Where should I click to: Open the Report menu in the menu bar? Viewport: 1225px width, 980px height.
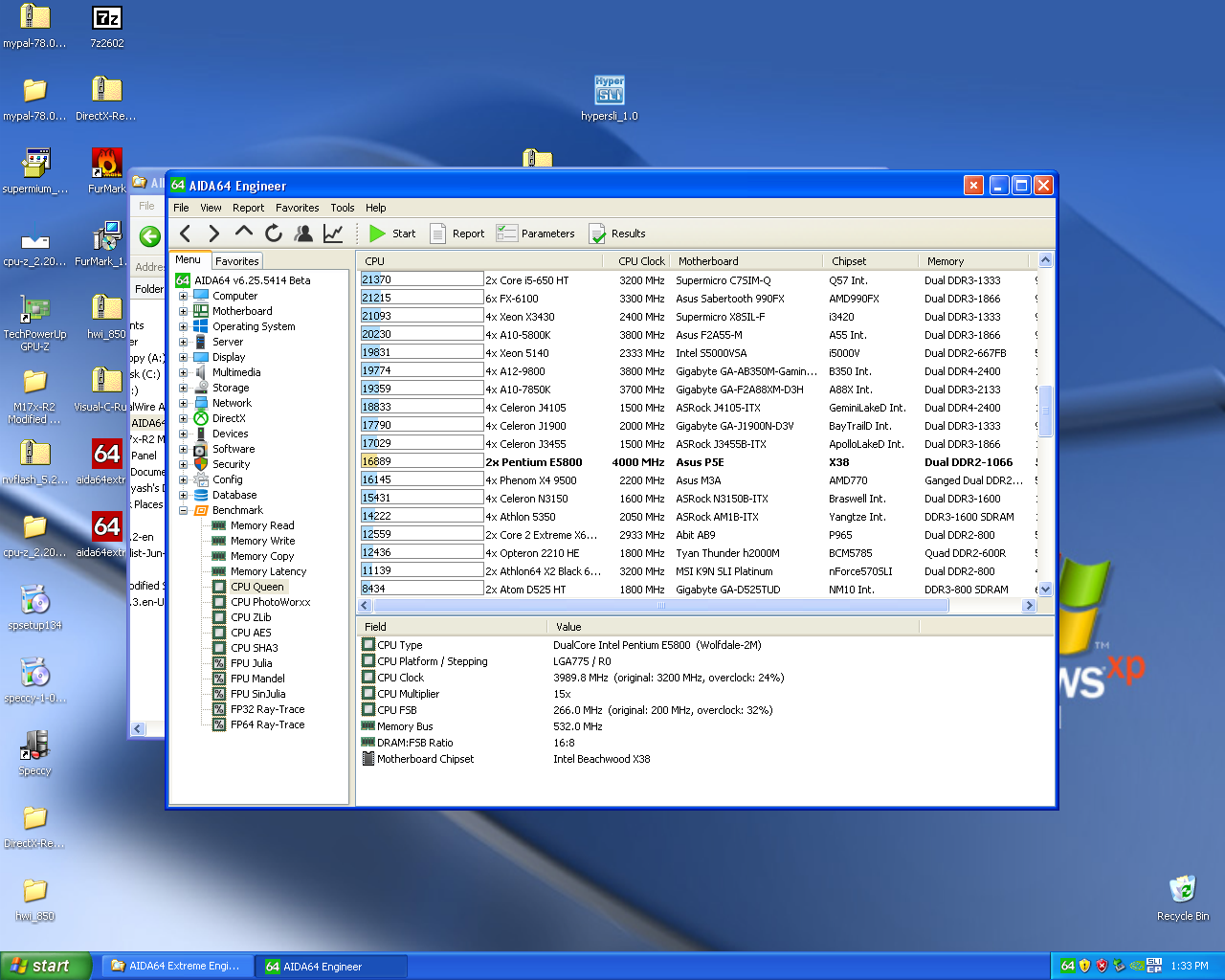coord(248,208)
